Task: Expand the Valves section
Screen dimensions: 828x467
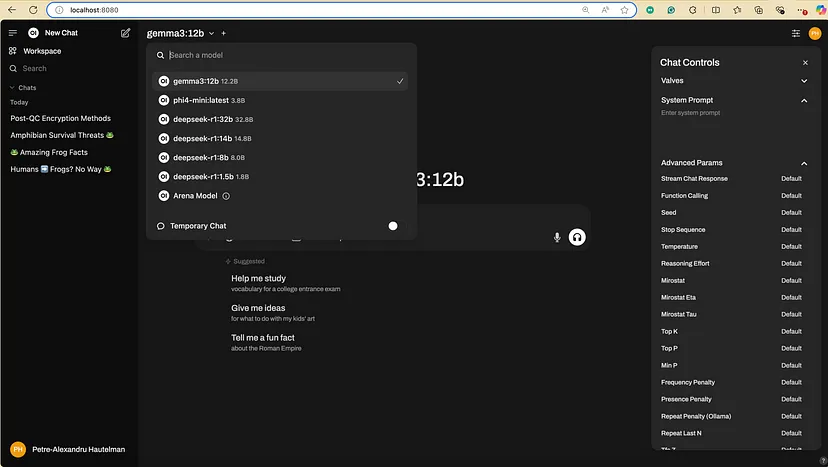Action: 734,81
